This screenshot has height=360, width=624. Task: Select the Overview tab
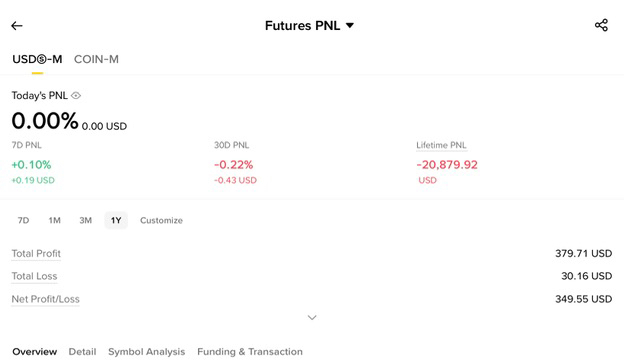[x=35, y=352]
